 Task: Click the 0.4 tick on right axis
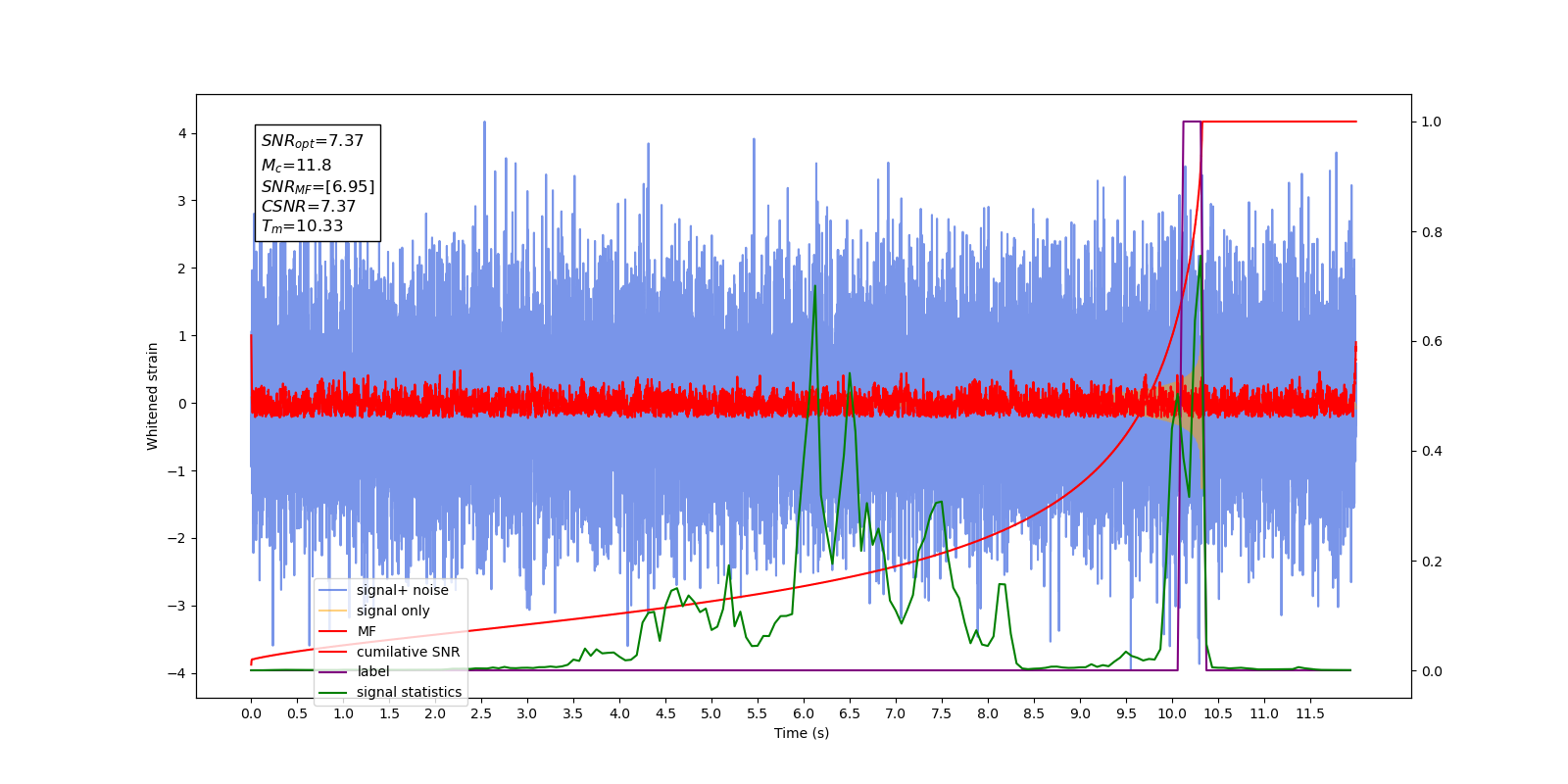click(1432, 452)
